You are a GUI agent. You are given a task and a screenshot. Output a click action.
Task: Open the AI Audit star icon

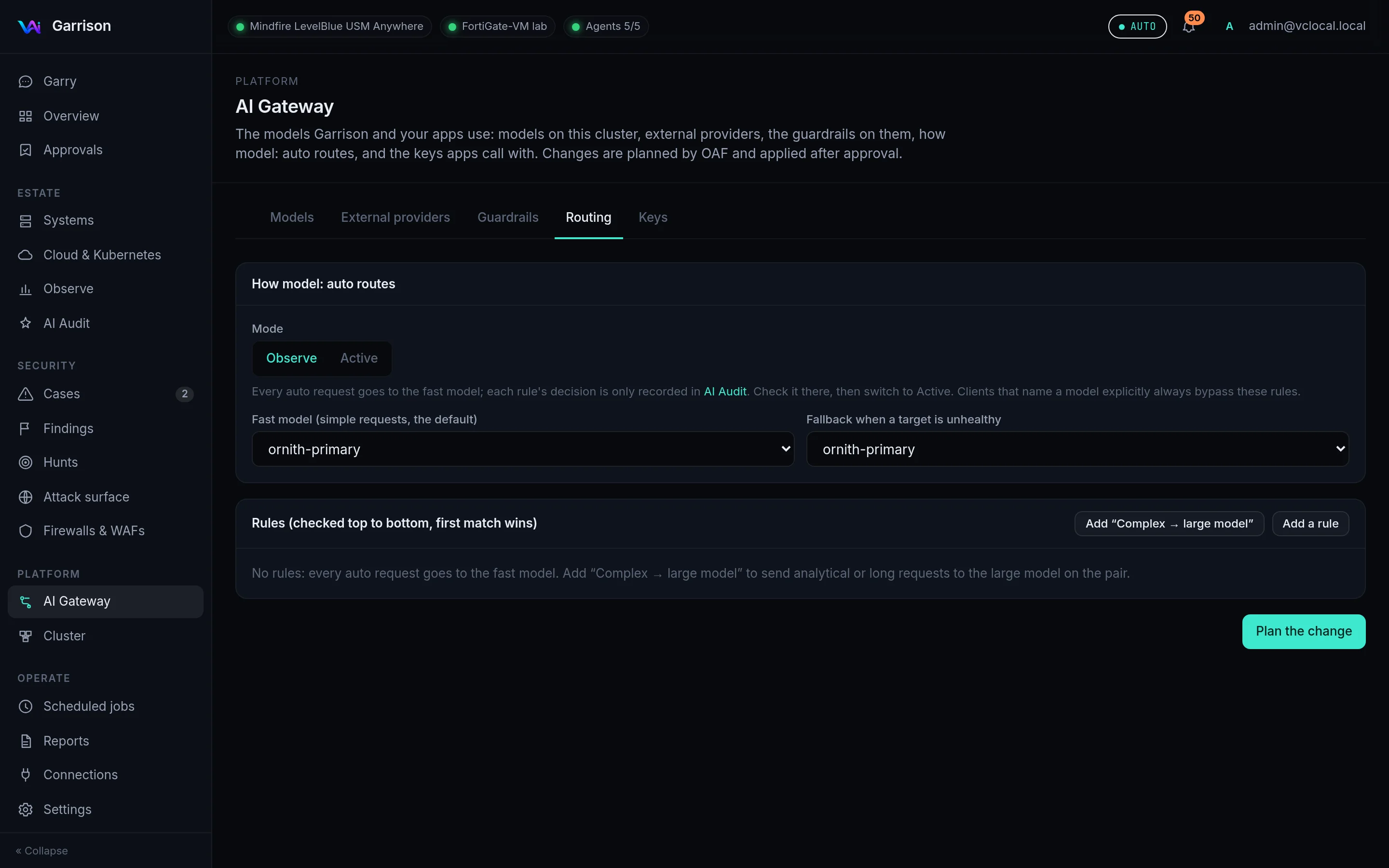tap(25, 323)
